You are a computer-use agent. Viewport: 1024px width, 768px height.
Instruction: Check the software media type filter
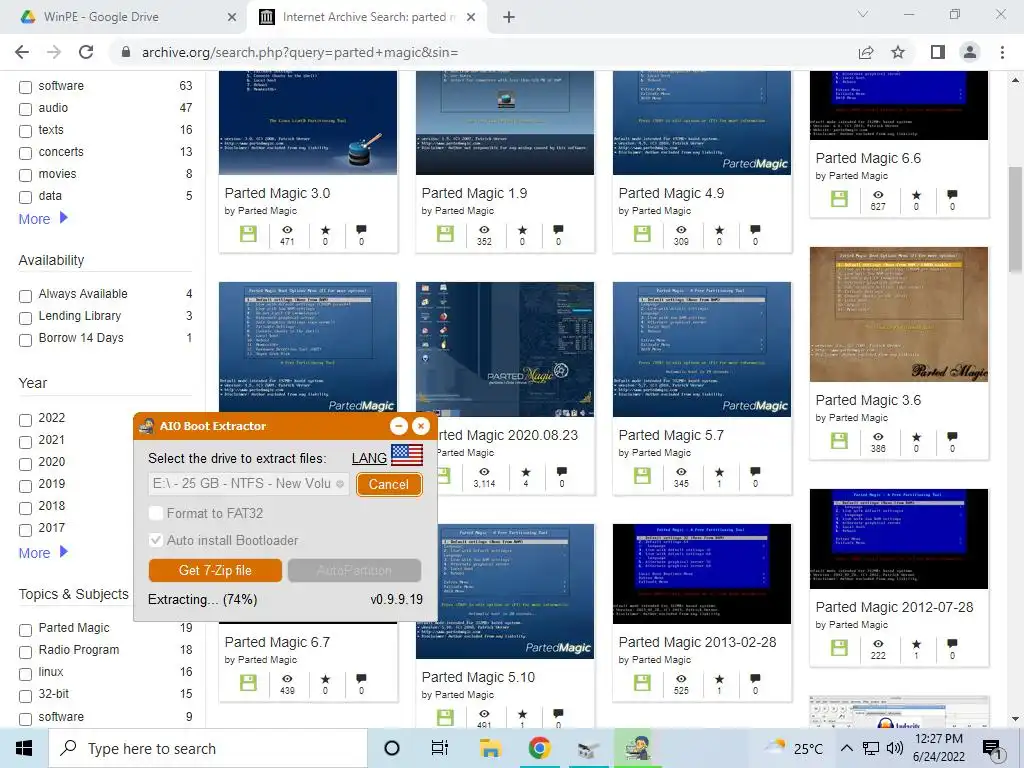(25, 87)
